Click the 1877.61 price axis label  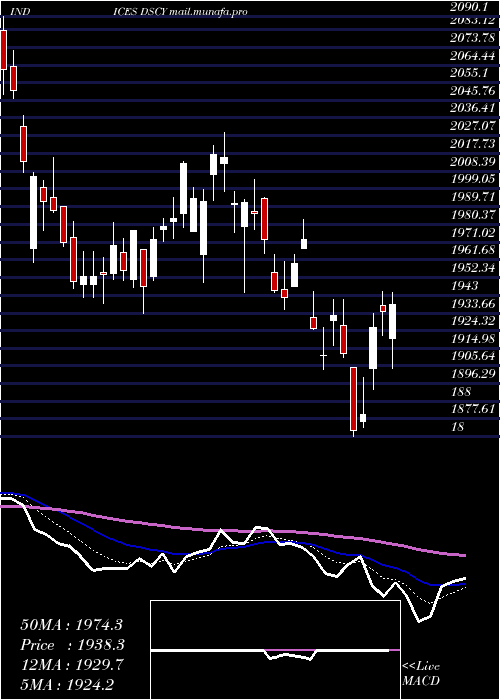472,409
